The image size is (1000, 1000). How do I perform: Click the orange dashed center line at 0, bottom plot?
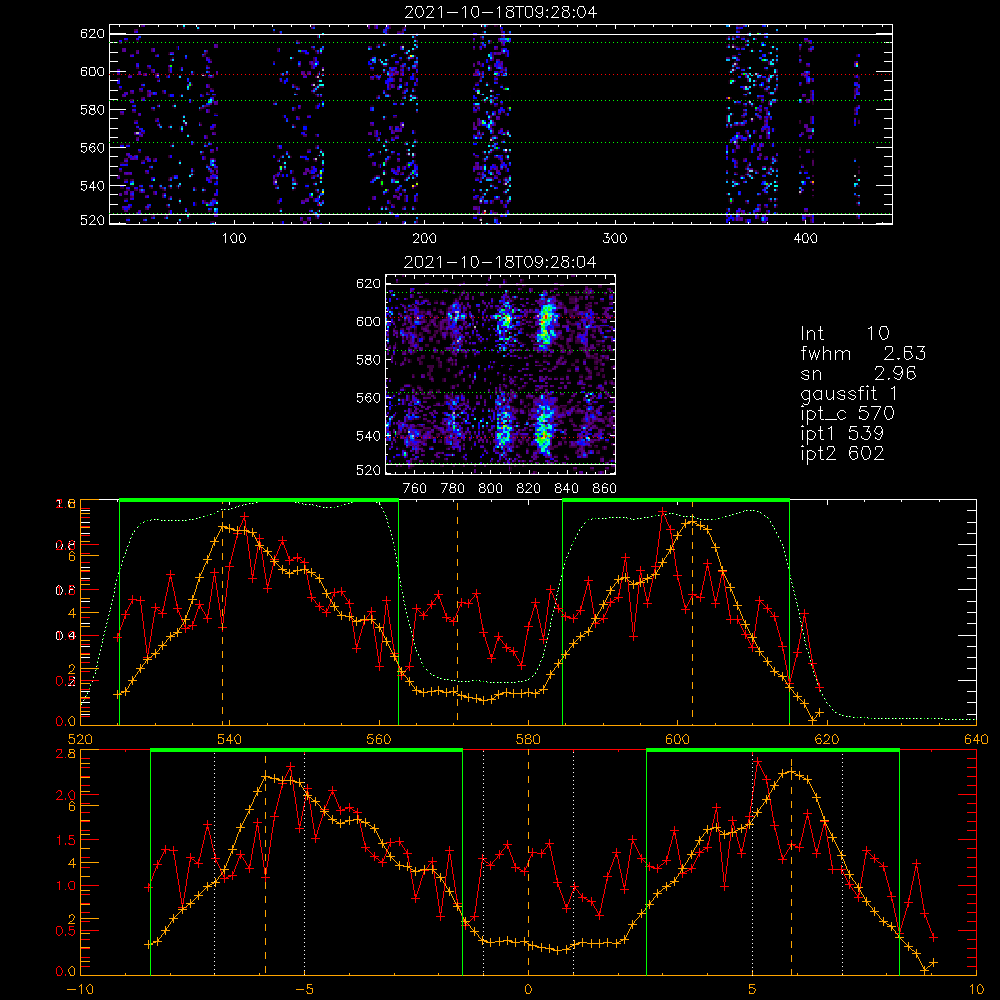[x=528, y=862]
